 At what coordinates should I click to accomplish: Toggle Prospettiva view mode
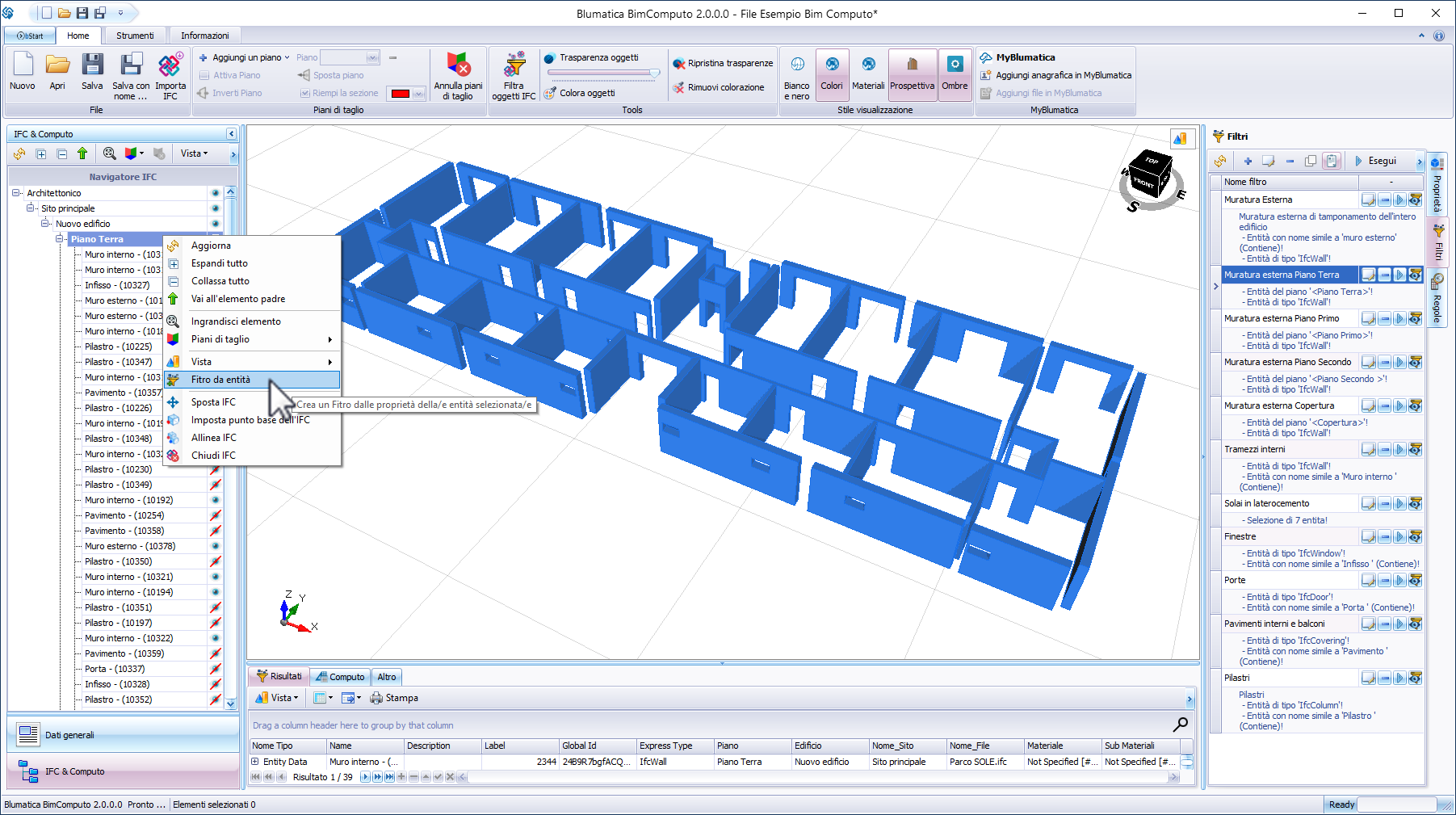[x=913, y=75]
